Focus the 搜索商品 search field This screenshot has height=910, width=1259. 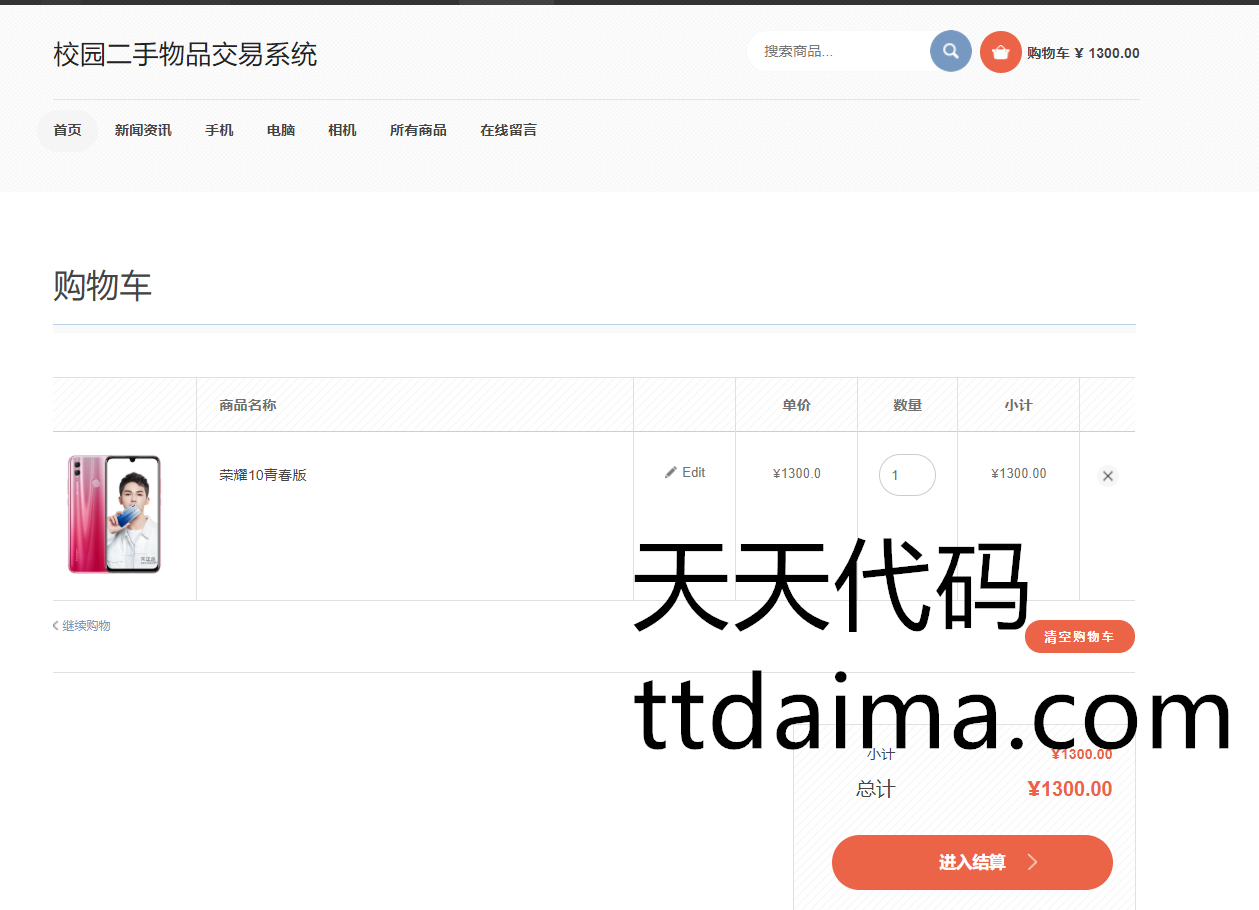[838, 51]
